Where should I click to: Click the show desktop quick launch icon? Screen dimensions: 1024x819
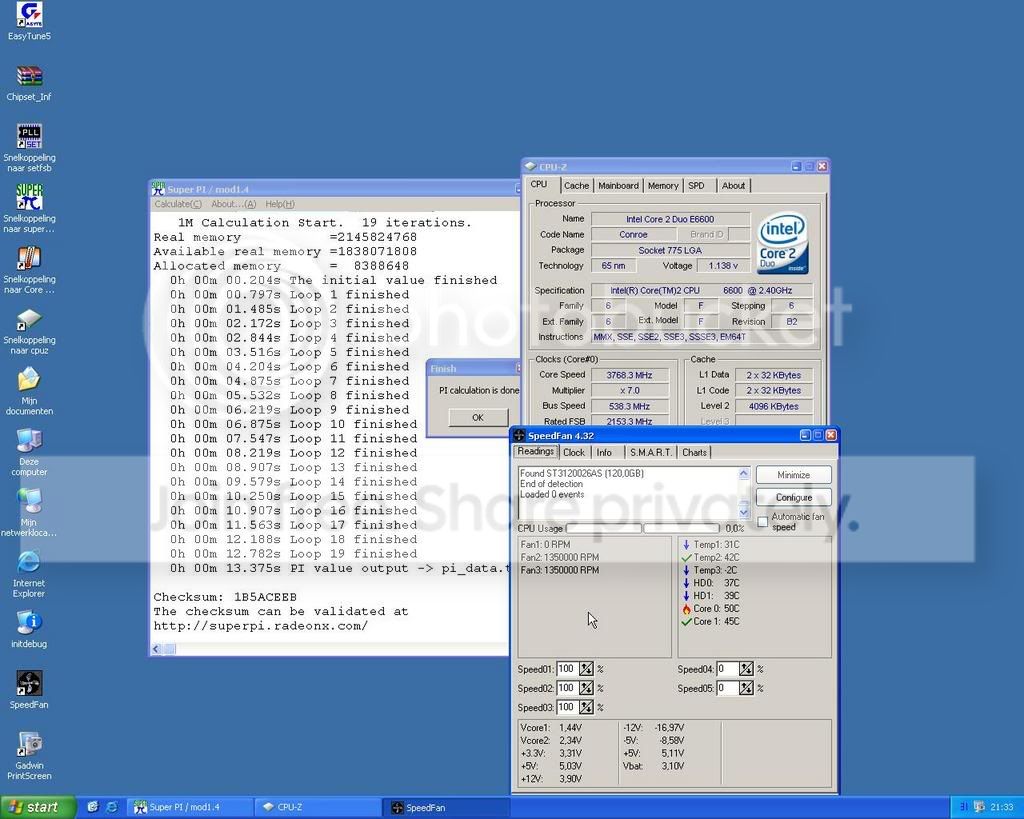point(93,807)
